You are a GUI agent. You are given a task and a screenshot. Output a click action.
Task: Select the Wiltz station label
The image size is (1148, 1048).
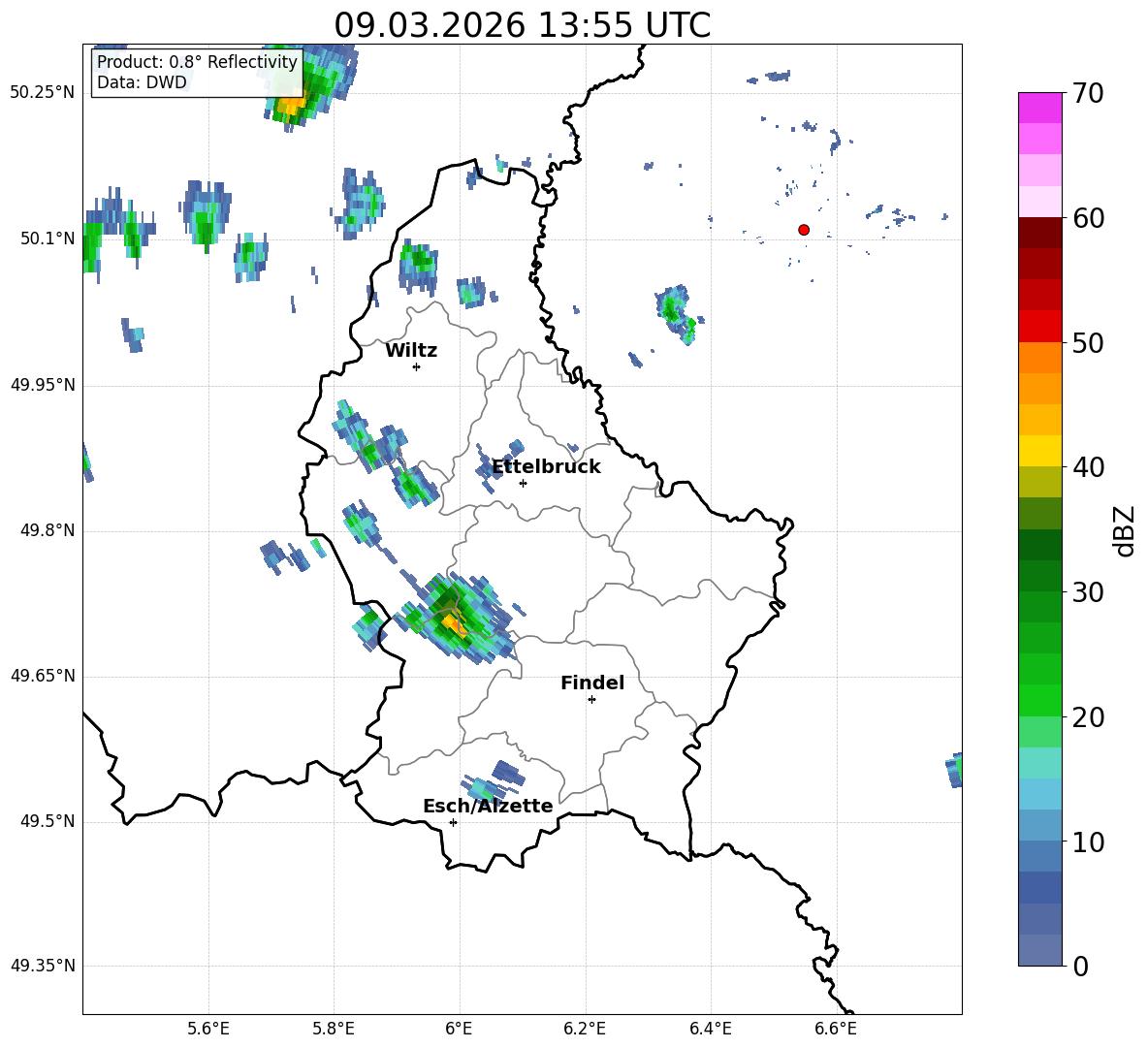pyautogui.click(x=411, y=351)
